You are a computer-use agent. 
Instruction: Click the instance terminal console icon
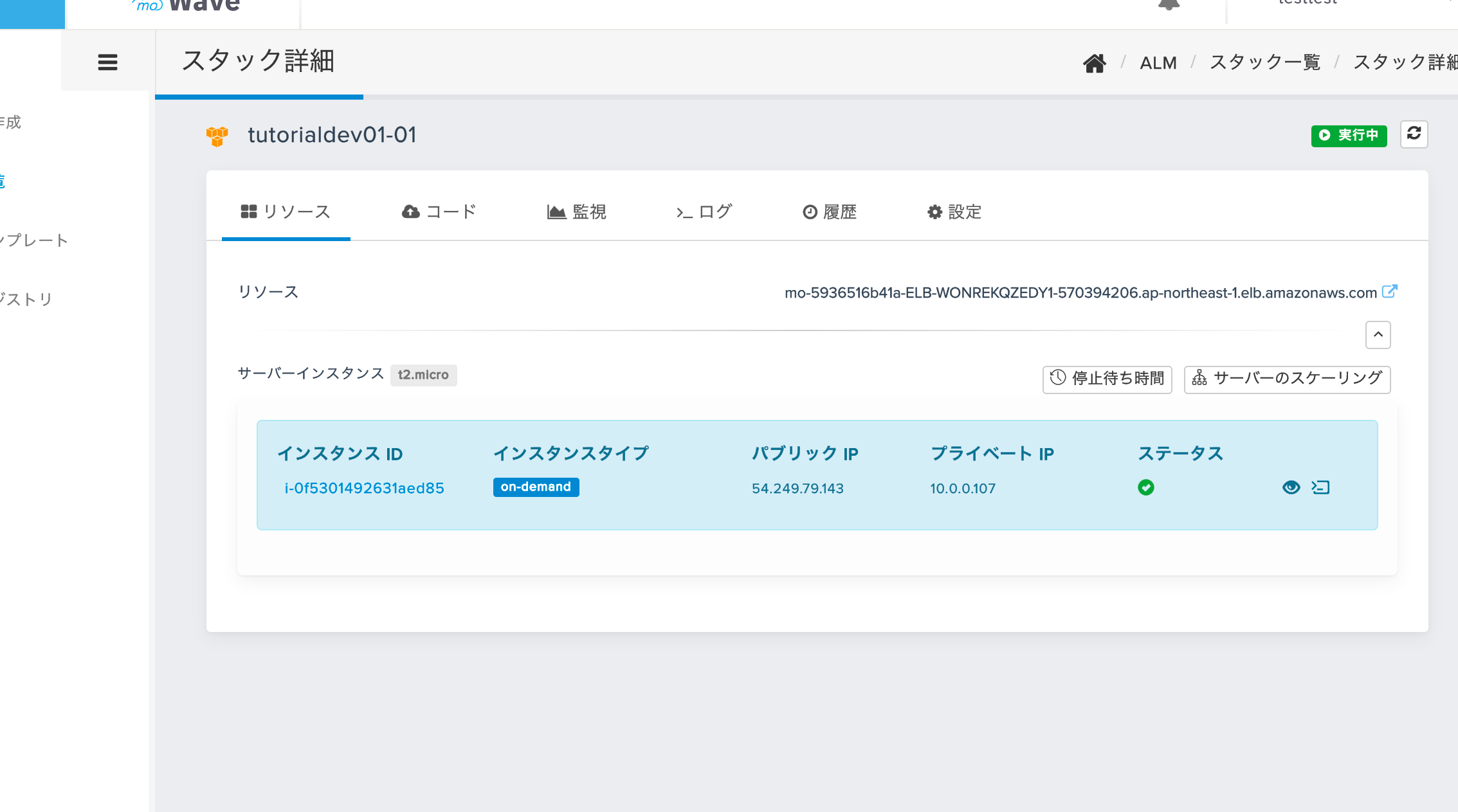[x=1320, y=487]
